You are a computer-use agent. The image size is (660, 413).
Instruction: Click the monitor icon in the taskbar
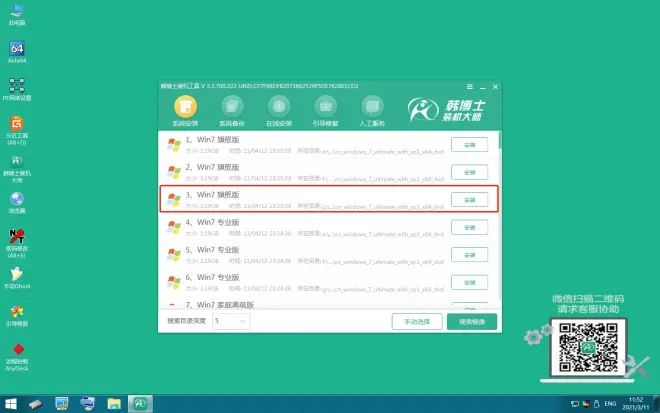[62, 404]
